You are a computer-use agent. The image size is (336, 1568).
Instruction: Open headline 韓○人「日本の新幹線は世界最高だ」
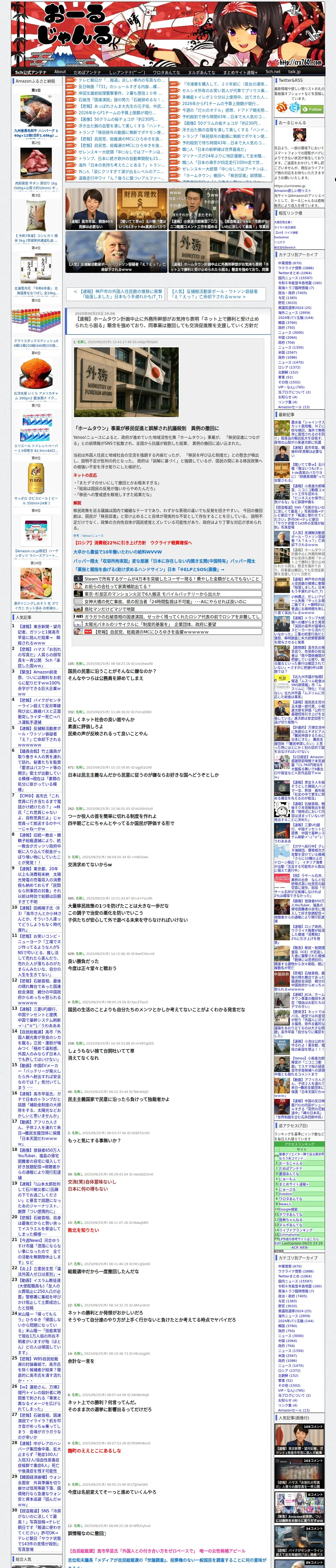(214, 149)
